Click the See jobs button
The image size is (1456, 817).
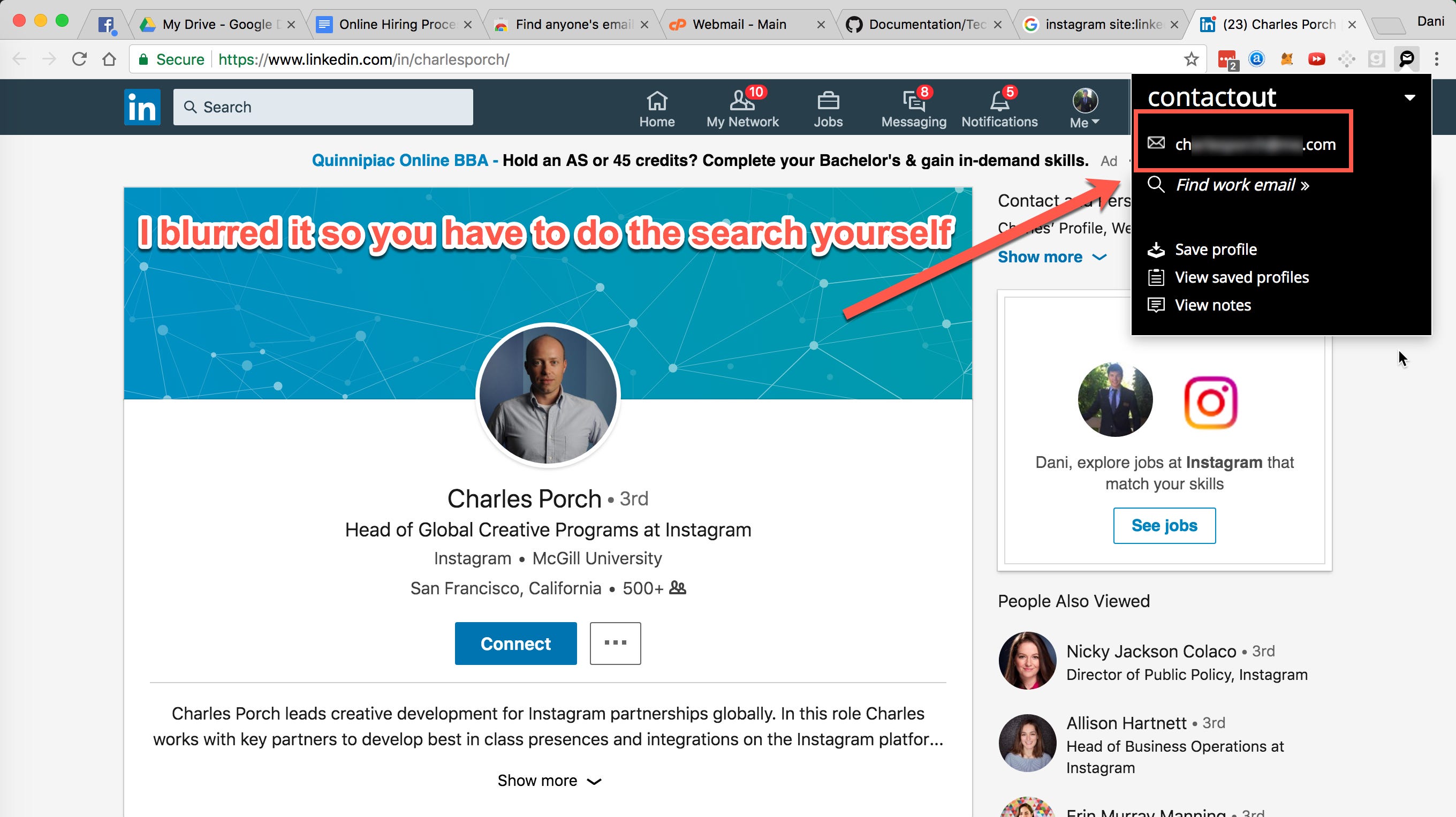(x=1164, y=525)
